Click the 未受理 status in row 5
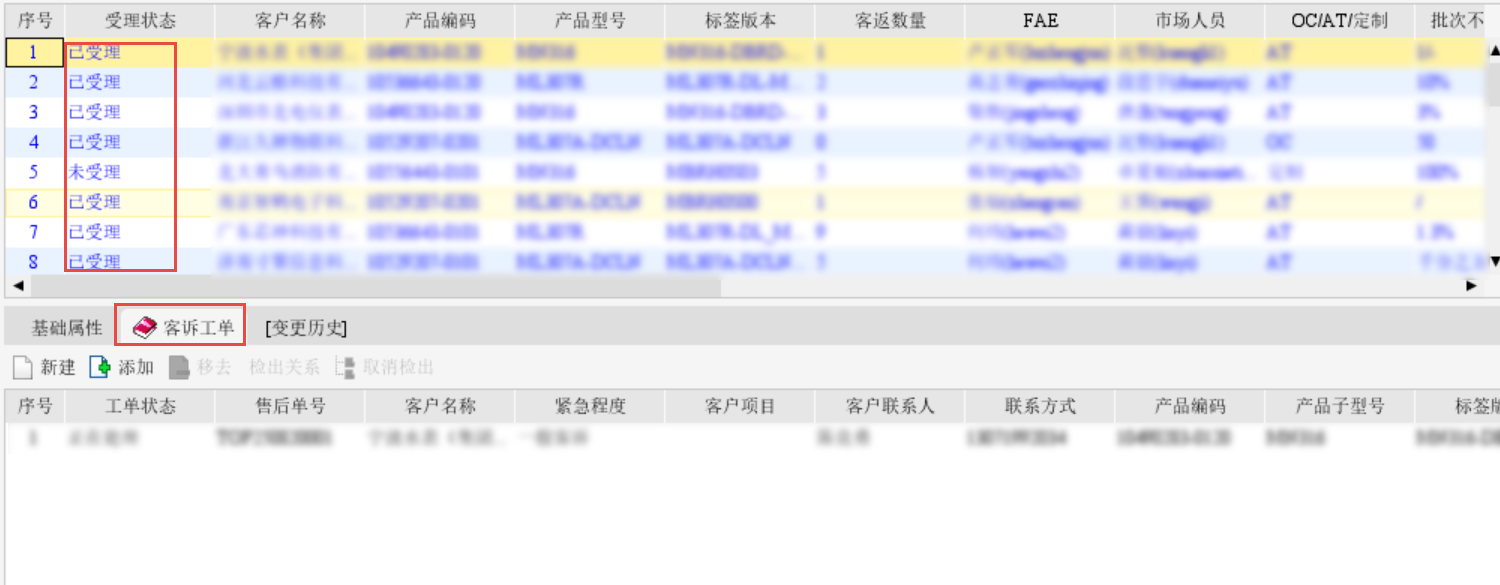Image resolution: width=1500 pixels, height=585 pixels. coord(94,172)
